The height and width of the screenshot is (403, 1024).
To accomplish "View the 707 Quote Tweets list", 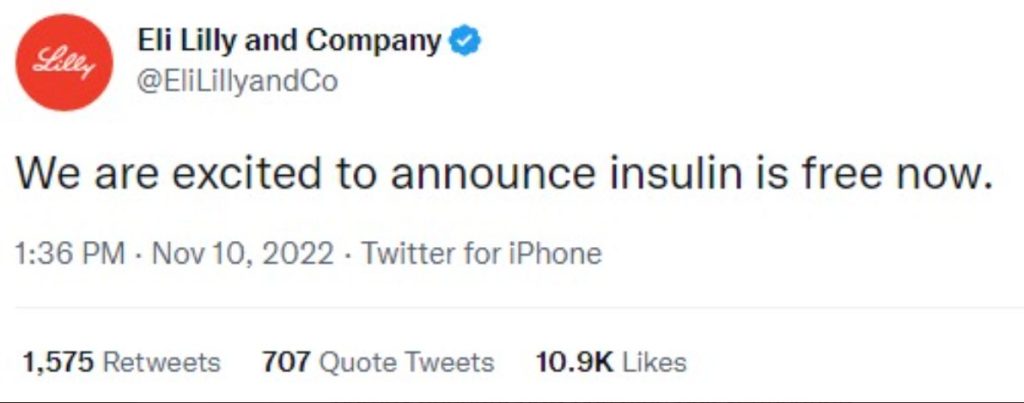I will pos(377,361).
